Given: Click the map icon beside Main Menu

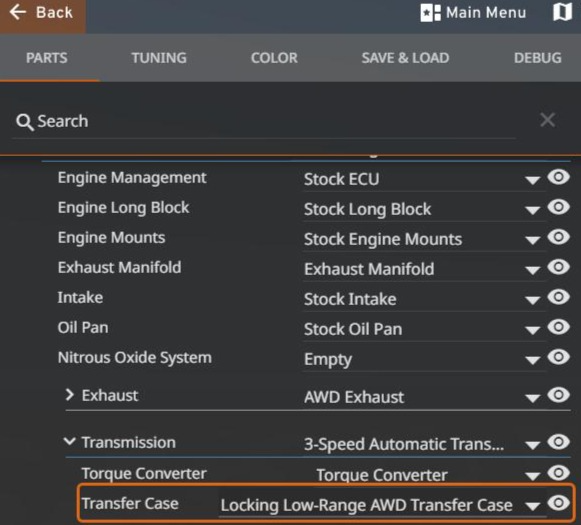Looking at the screenshot, I should 562,12.
